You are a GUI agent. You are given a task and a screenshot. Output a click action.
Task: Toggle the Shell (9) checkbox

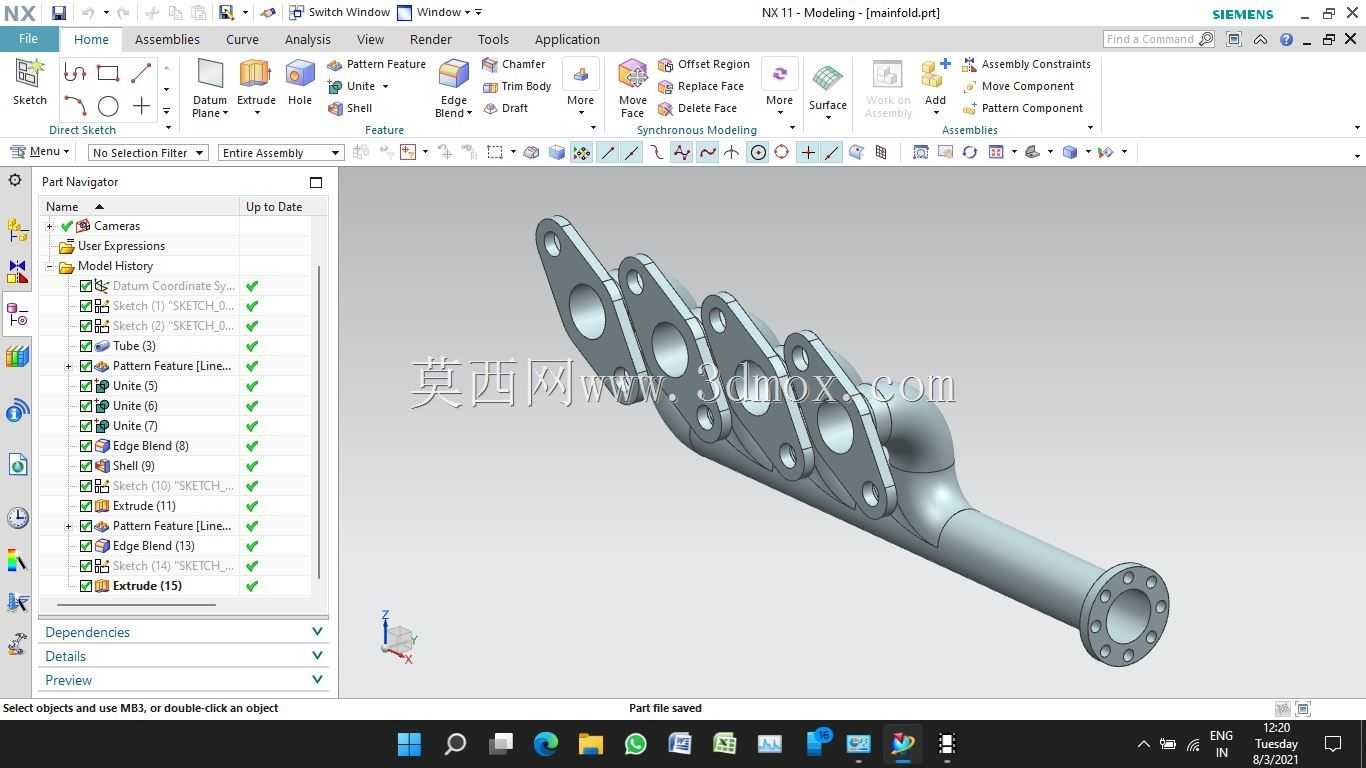point(86,466)
